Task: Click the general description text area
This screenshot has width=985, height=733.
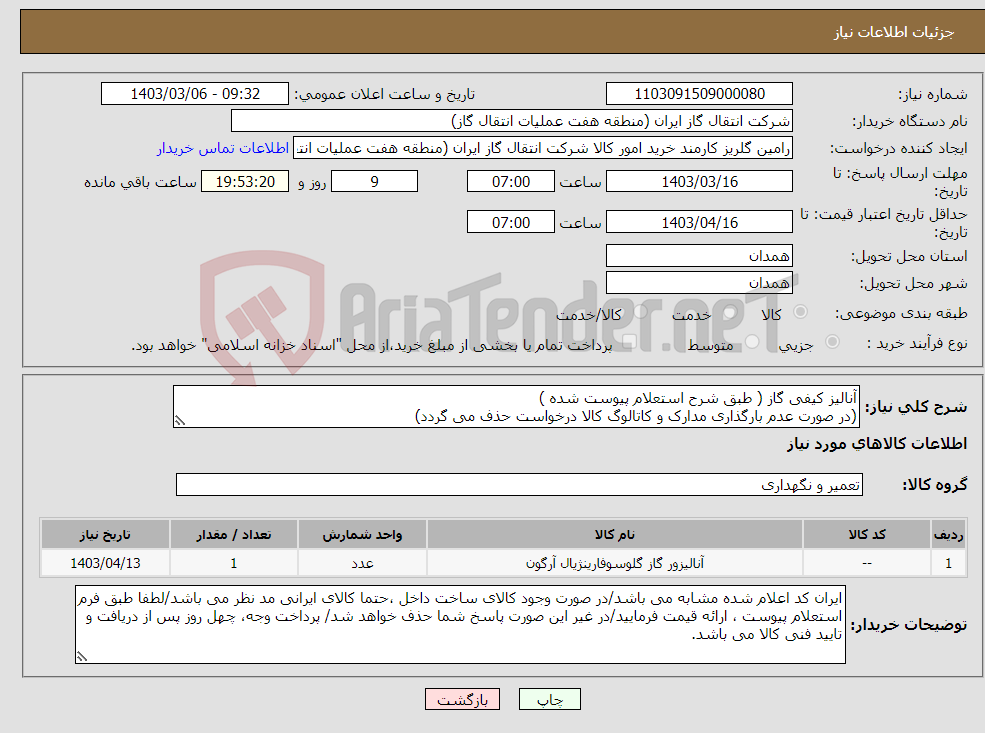Action: tap(516, 407)
